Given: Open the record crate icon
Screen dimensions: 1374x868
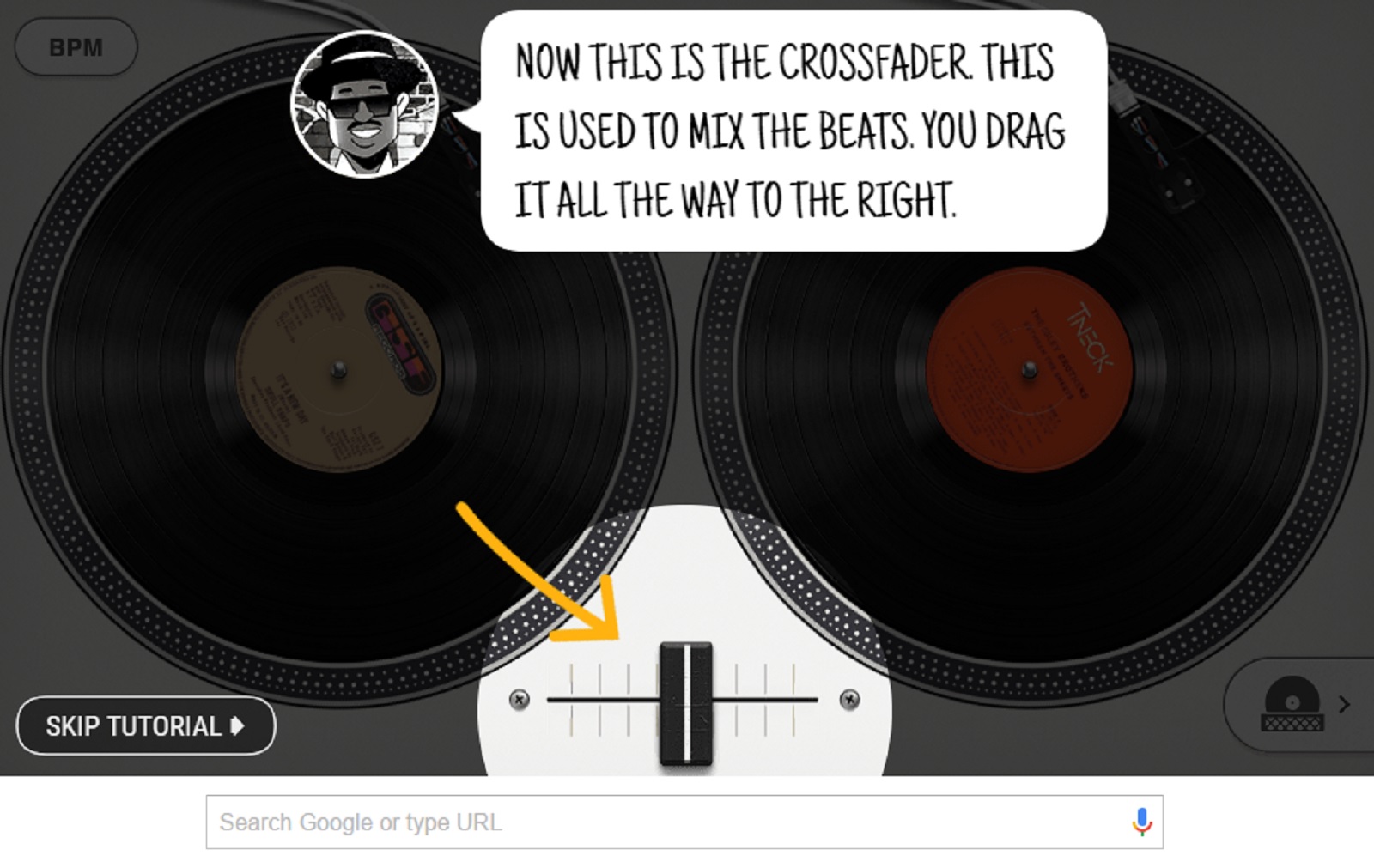Looking at the screenshot, I should pyautogui.click(x=1292, y=705).
